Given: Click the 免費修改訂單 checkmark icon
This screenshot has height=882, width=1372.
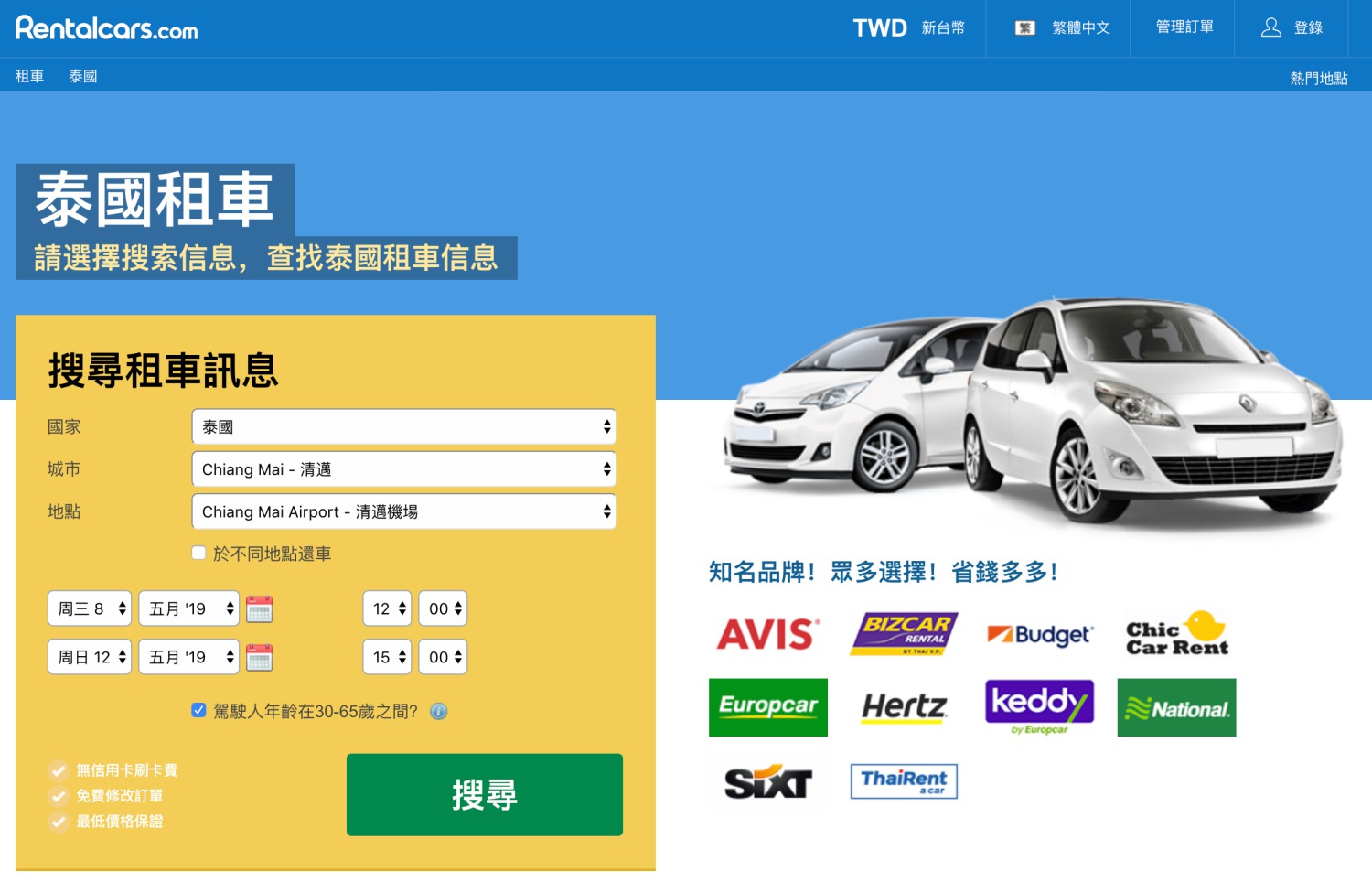Looking at the screenshot, I should (x=59, y=796).
